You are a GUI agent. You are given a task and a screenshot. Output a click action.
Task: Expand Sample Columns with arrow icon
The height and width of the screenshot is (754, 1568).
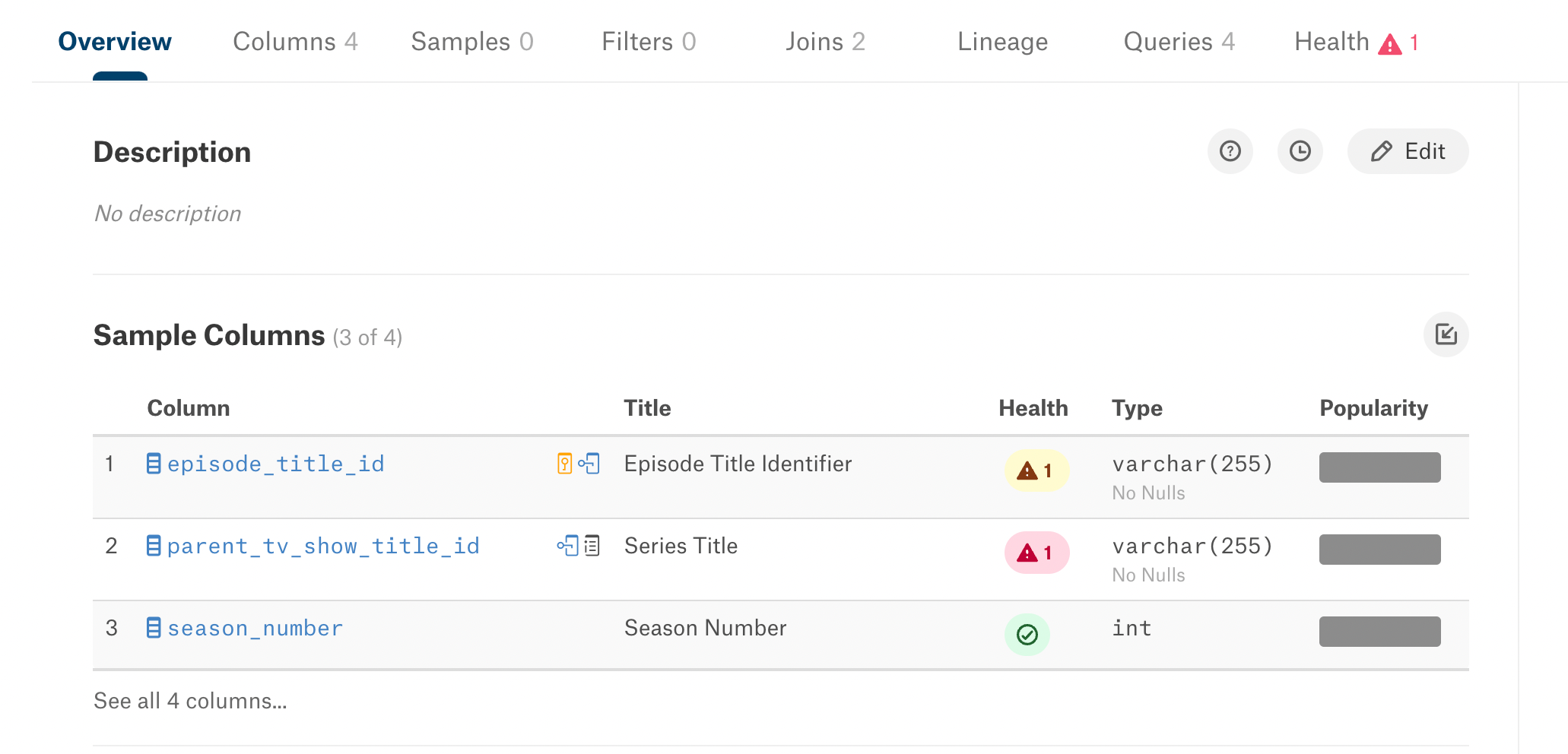[1446, 334]
